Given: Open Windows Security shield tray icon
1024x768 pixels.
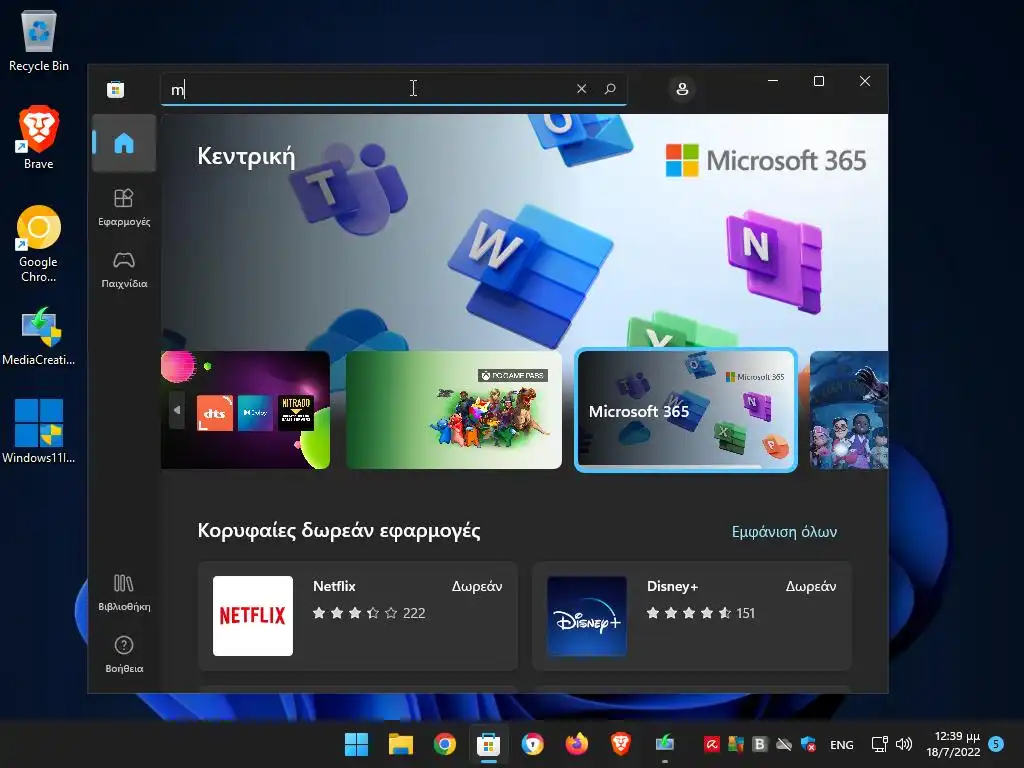Looking at the screenshot, I should coord(808,744).
